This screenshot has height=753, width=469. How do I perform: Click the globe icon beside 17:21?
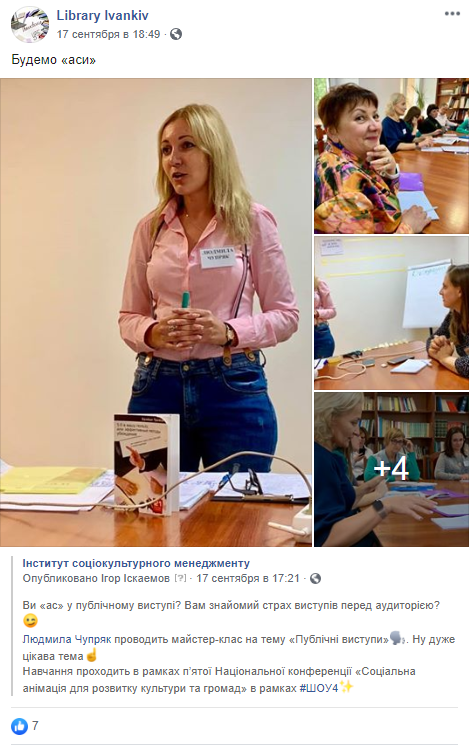315,579
